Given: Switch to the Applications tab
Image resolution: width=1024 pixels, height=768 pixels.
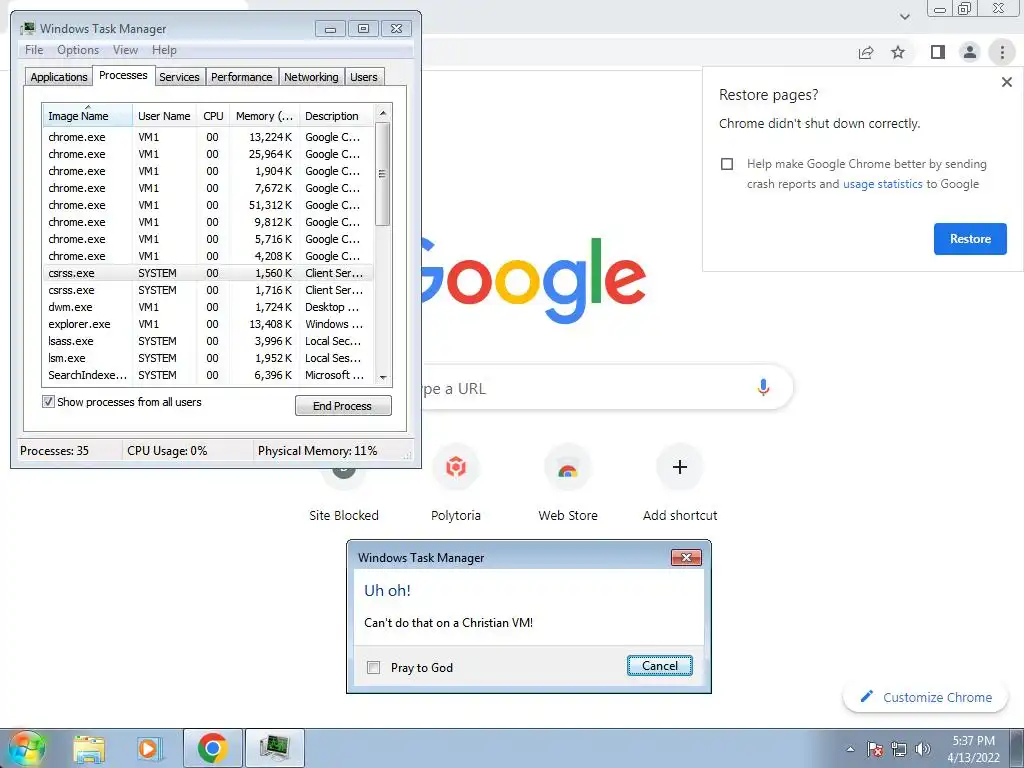Looking at the screenshot, I should pyautogui.click(x=59, y=77).
